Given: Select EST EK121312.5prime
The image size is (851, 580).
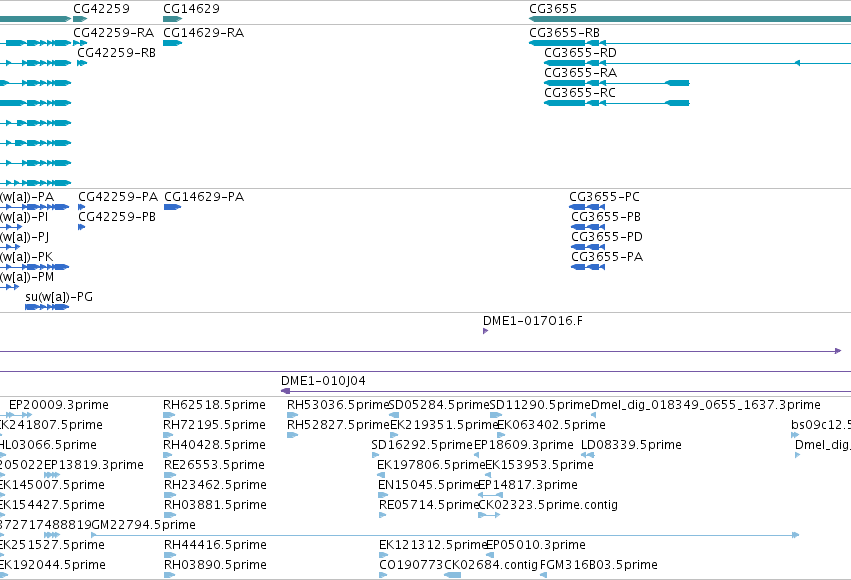Looking at the screenshot, I should tap(433, 545).
